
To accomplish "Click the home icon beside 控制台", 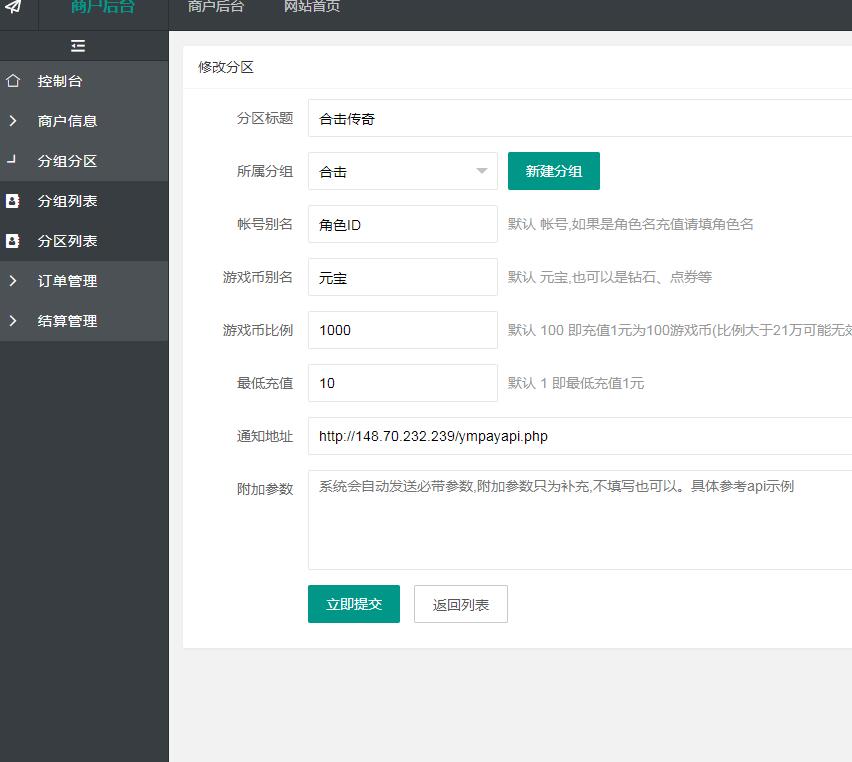I will coord(13,81).
